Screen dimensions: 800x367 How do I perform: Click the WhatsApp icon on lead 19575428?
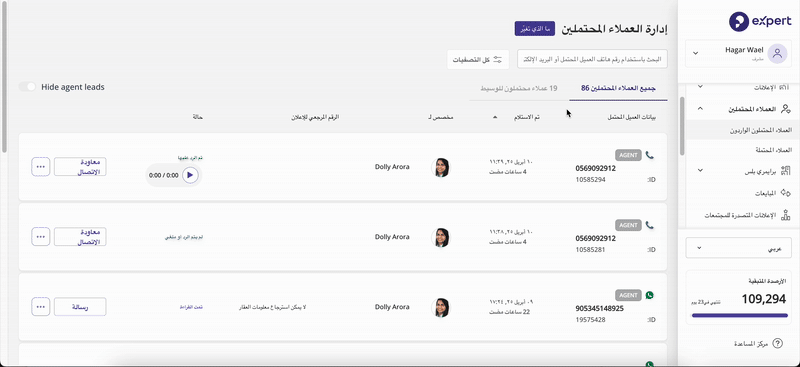[x=649, y=295]
